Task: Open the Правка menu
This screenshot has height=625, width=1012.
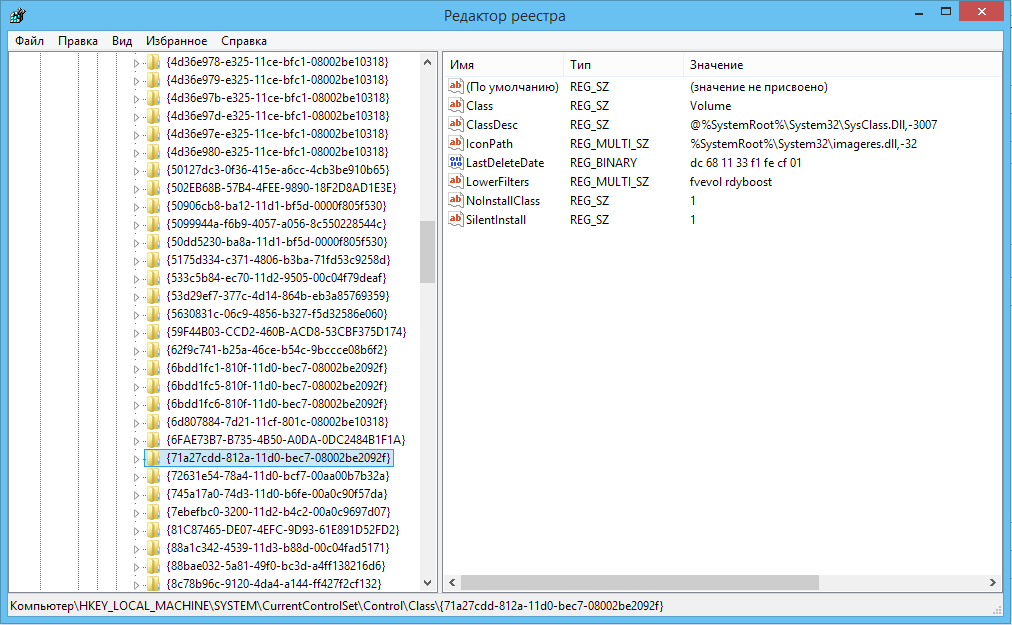Action: click(77, 41)
